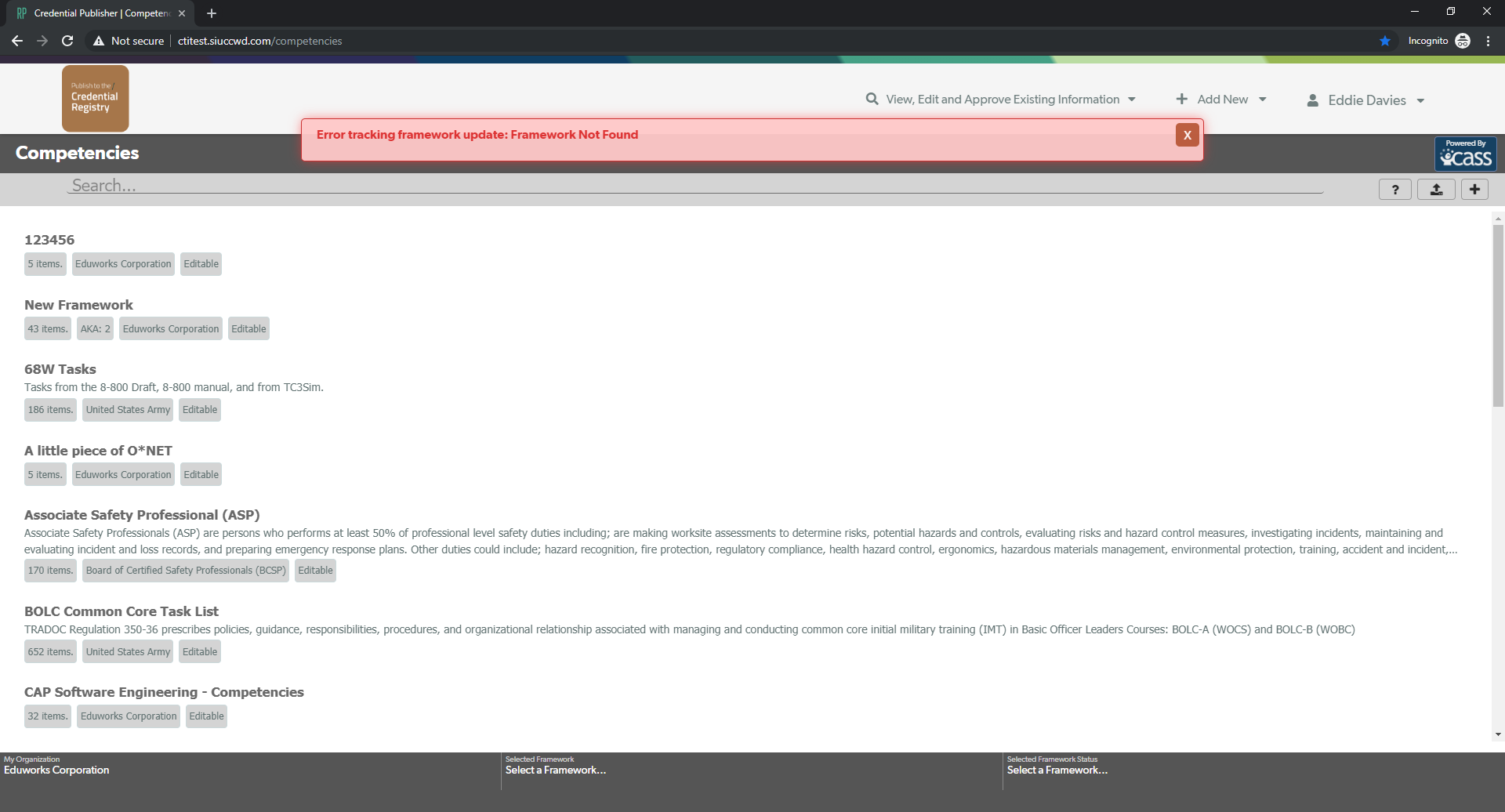Open the help question mark button
The image size is (1505, 812).
pos(1394,190)
